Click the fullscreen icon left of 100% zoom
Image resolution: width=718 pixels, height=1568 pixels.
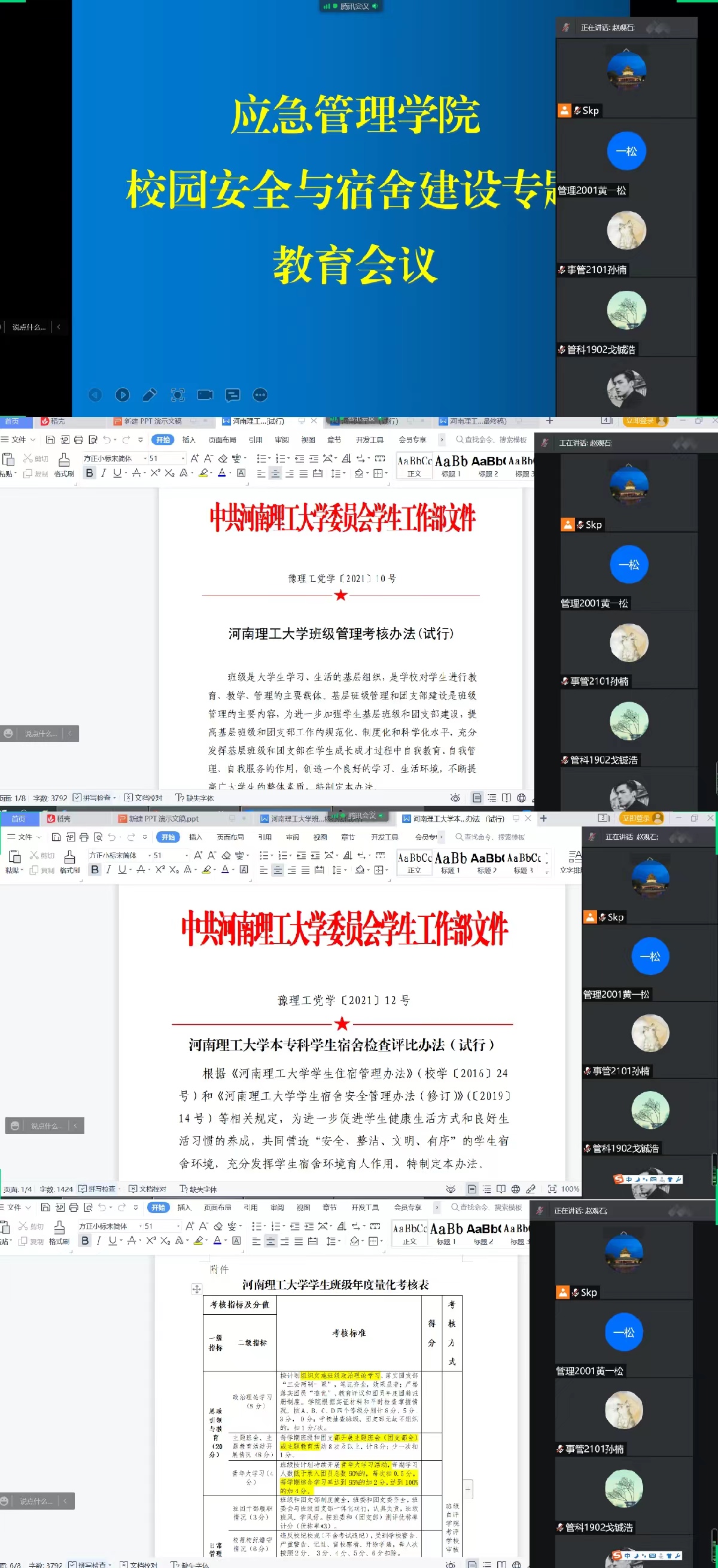[x=552, y=1189]
